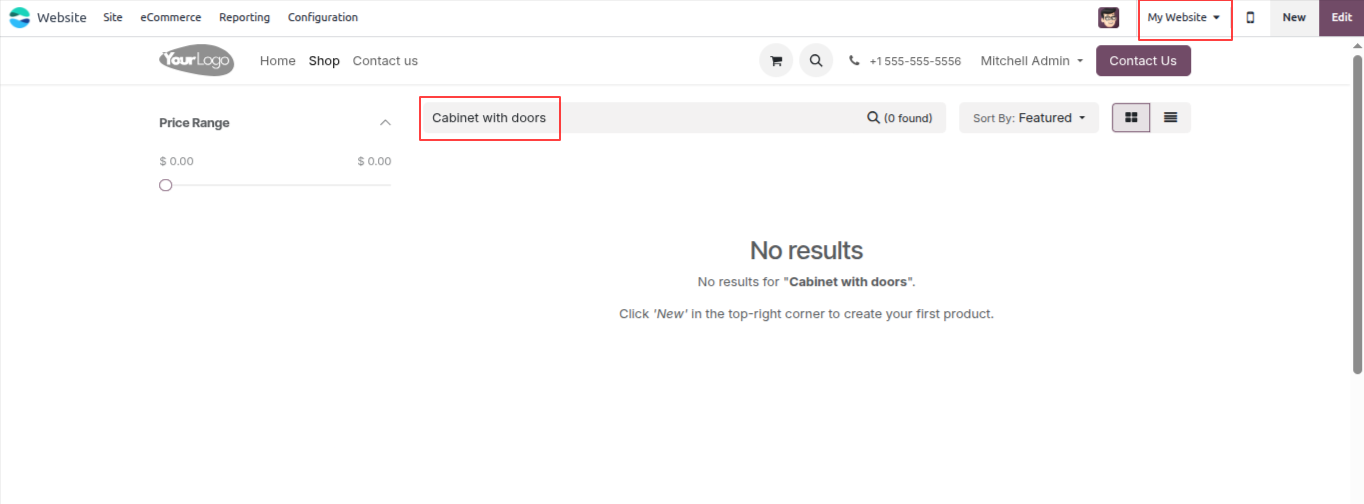Click the Mitchell Admin avatar icon

(1108, 17)
